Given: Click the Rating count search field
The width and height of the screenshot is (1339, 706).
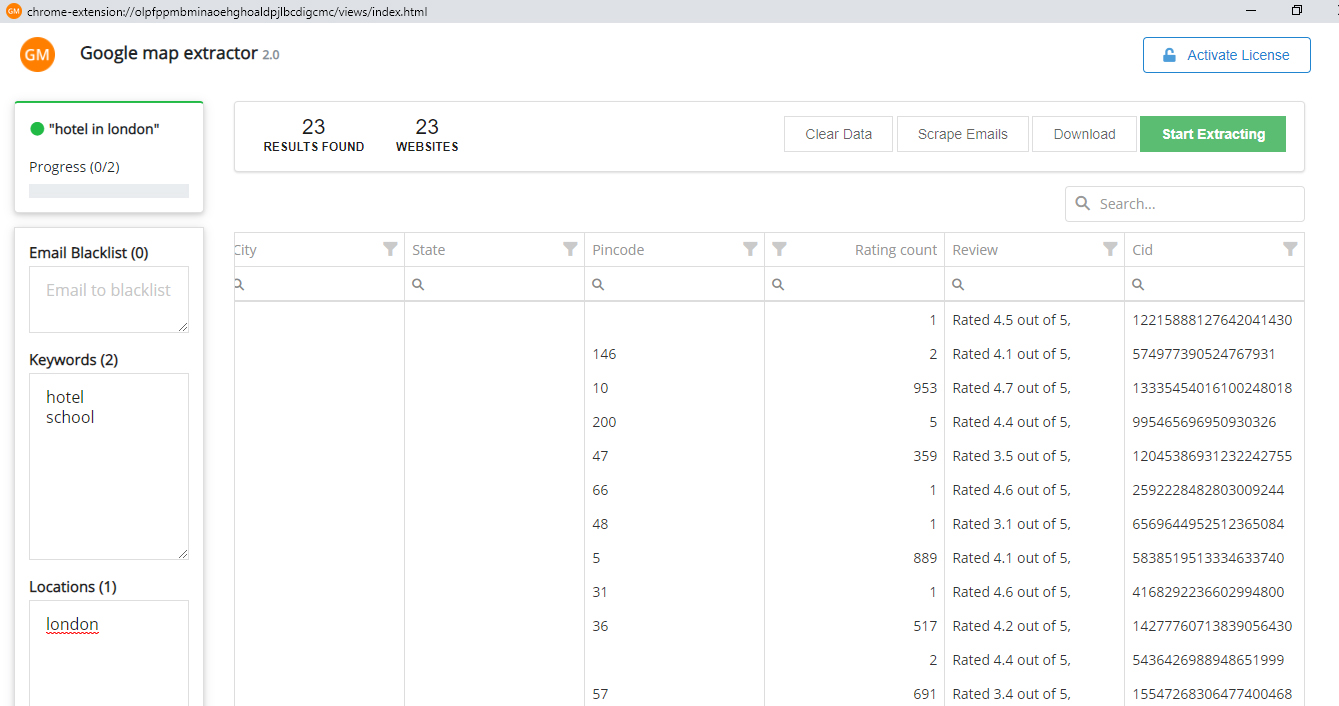Looking at the screenshot, I should point(854,284).
